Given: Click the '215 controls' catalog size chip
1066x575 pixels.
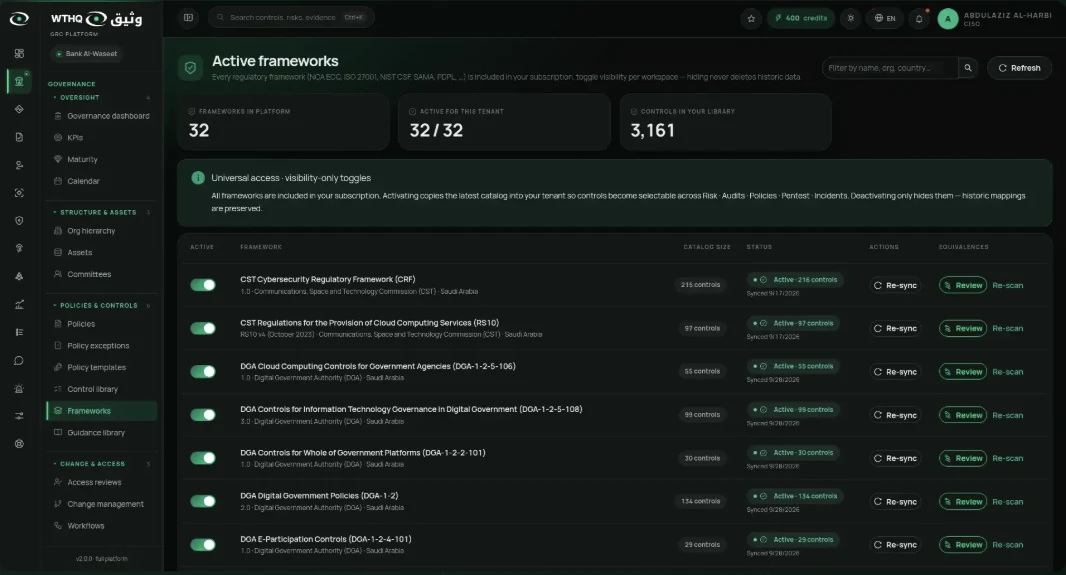Looking at the screenshot, I should (x=700, y=285).
